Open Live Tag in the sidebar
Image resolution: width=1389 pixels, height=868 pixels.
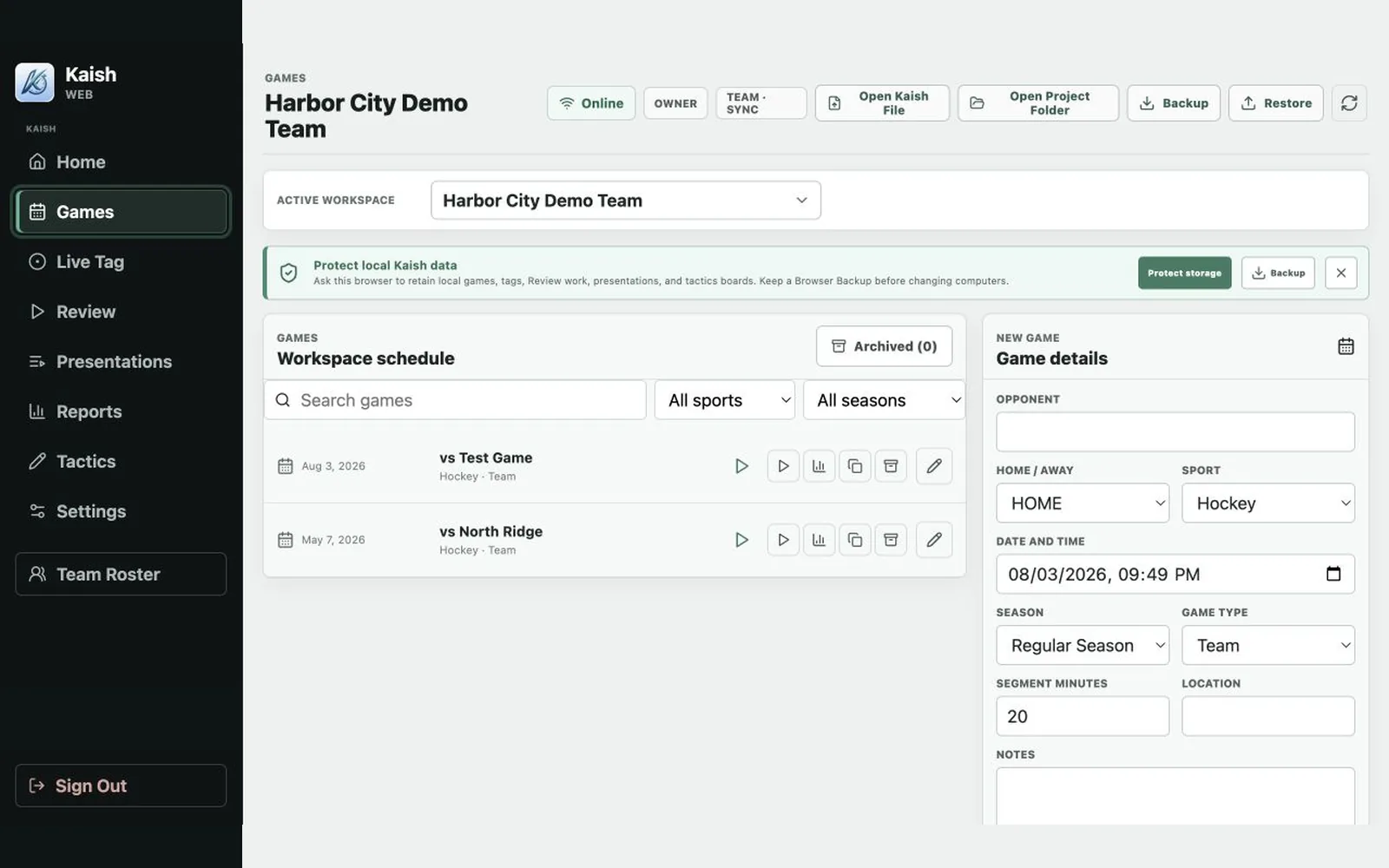pos(121,262)
